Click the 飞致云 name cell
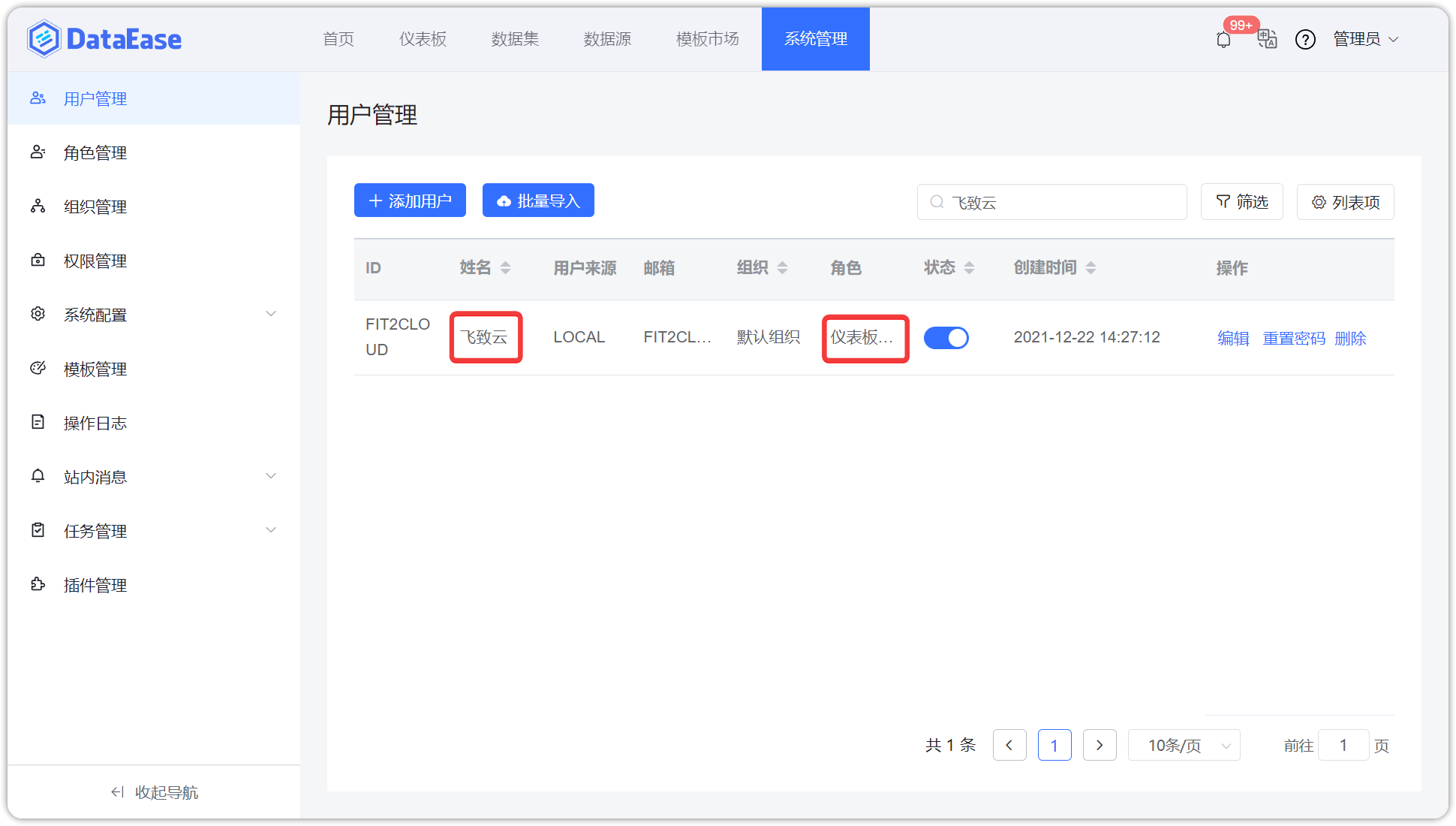Viewport: 1456px width, 826px height. point(484,338)
